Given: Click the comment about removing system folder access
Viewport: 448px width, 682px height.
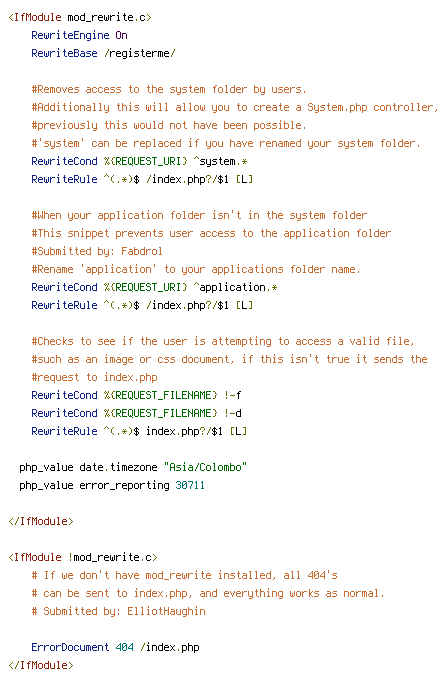Looking at the screenshot, I should [x=169, y=90].
